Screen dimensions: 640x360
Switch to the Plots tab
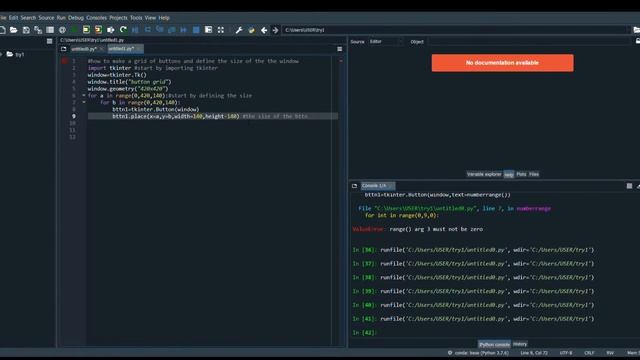point(521,174)
